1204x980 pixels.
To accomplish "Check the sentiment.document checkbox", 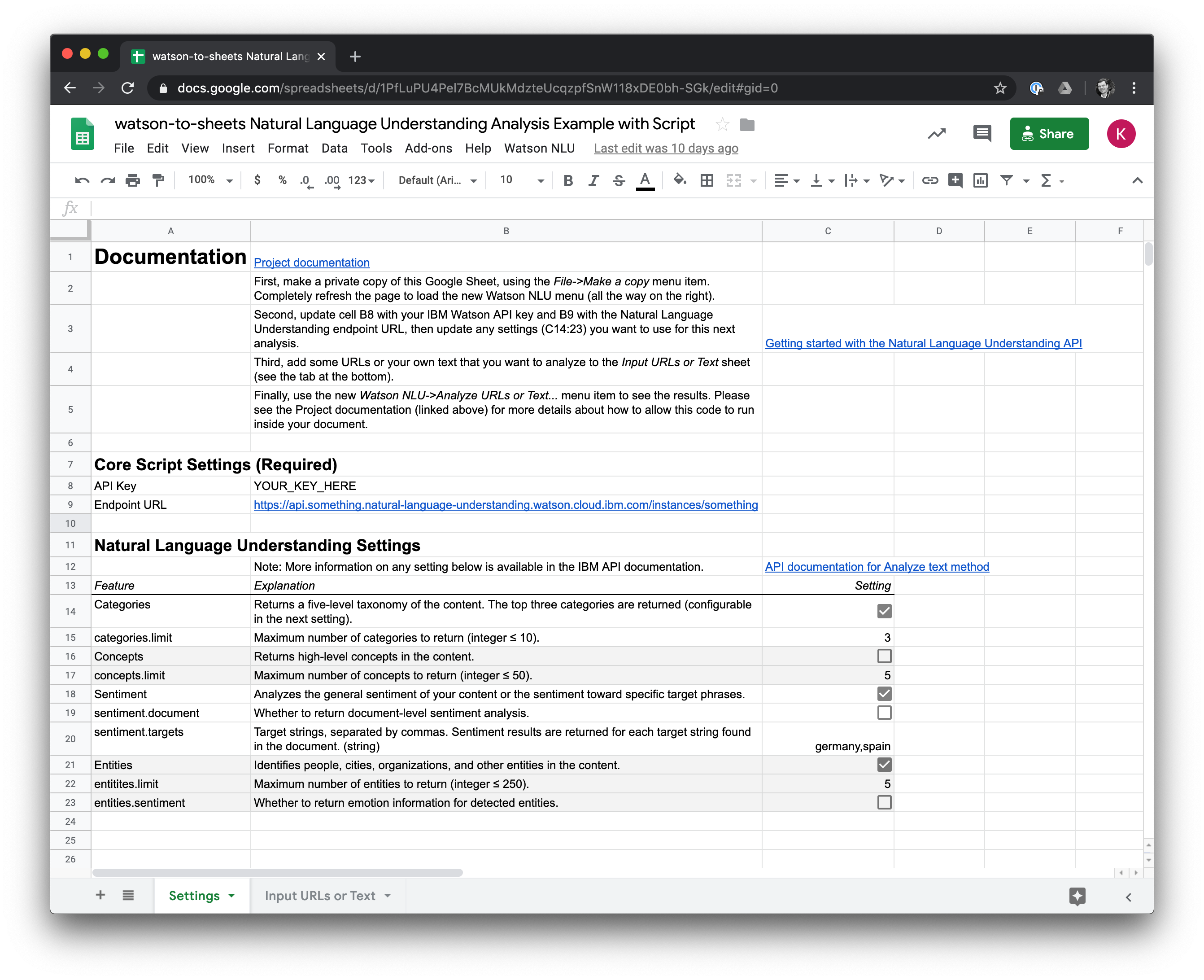I will [884, 713].
